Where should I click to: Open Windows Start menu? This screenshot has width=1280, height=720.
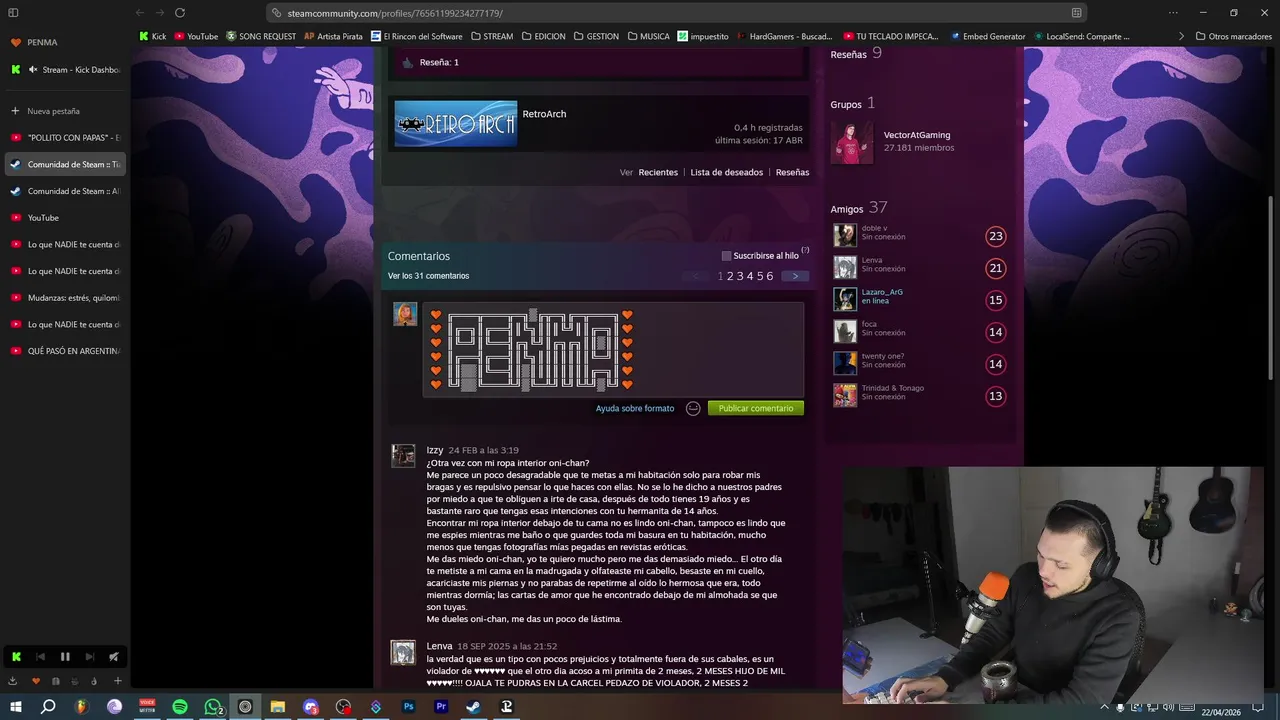click(15, 707)
